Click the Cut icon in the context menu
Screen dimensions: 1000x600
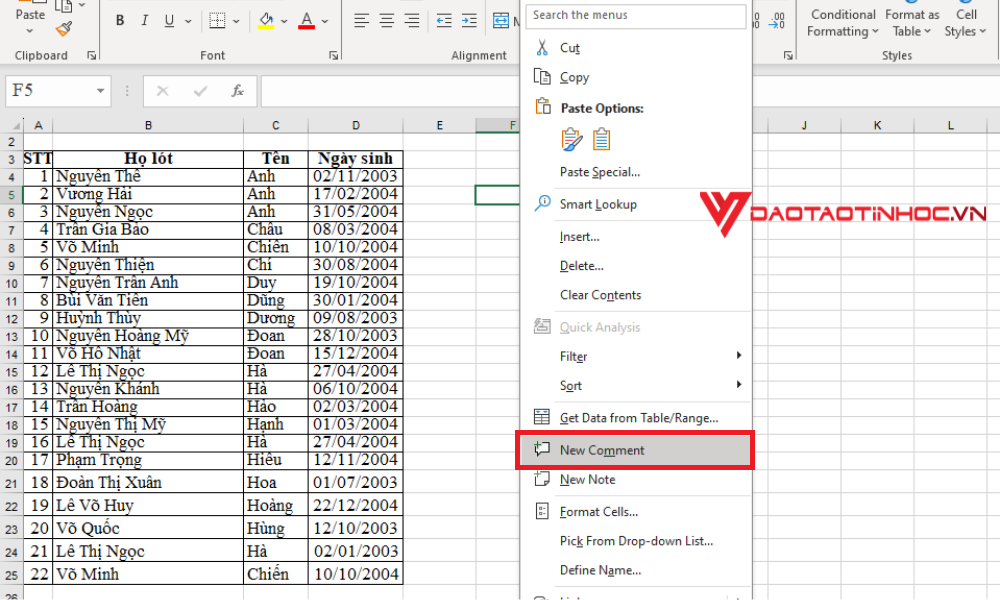(x=542, y=47)
